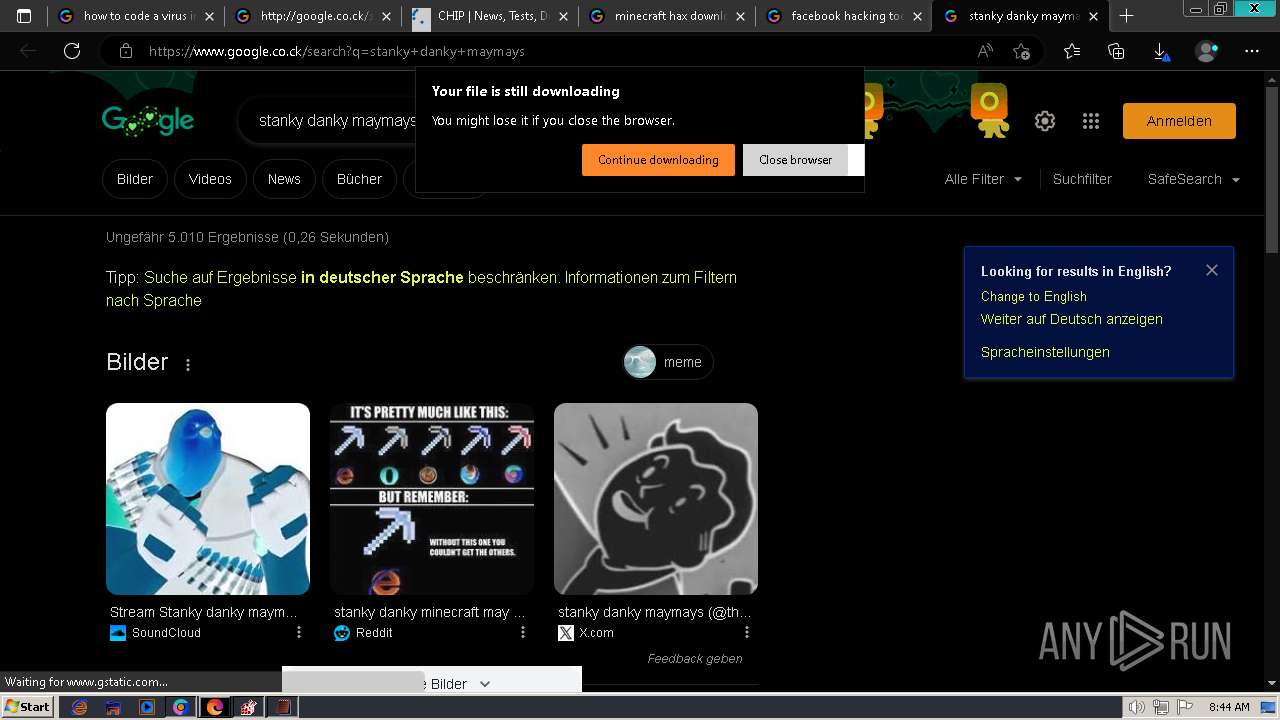Open the Google apps grid icon
This screenshot has height=720, width=1280.
[1091, 121]
